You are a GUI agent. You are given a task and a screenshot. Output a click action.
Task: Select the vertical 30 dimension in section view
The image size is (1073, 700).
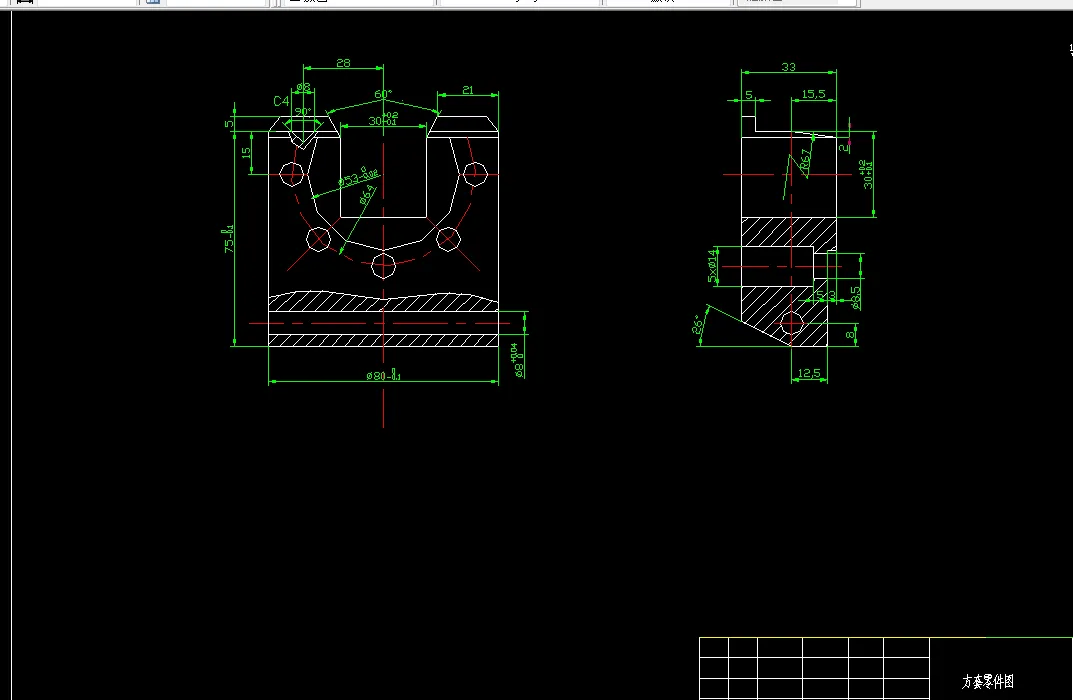click(x=867, y=174)
